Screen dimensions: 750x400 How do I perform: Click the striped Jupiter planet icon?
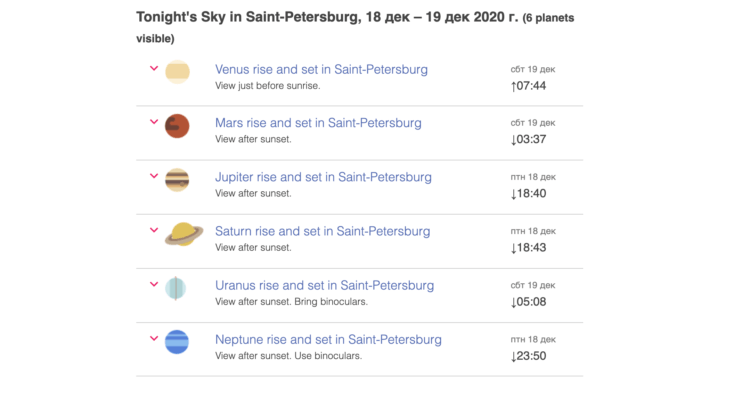[177, 180]
